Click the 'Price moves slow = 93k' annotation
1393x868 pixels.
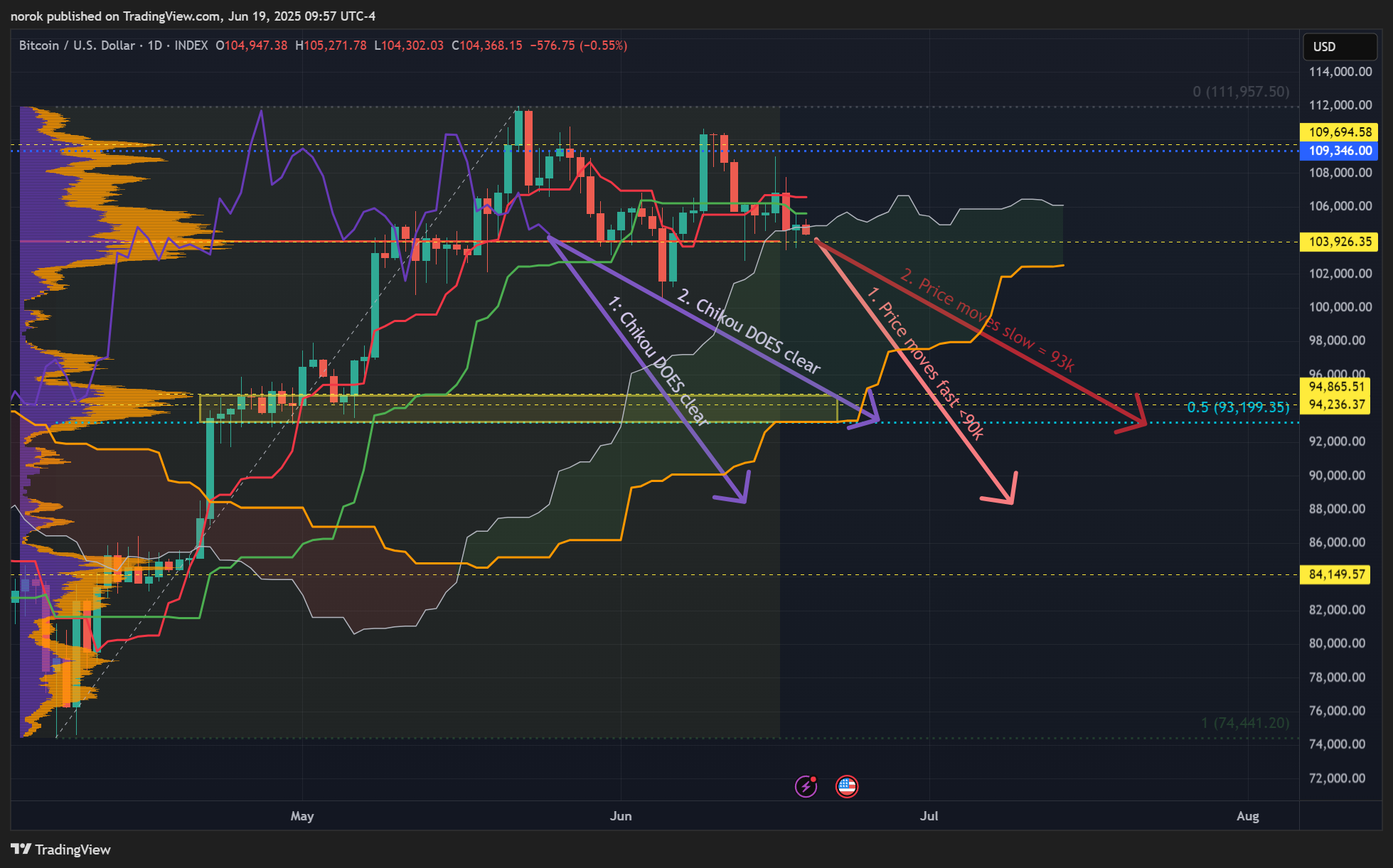[988, 319]
